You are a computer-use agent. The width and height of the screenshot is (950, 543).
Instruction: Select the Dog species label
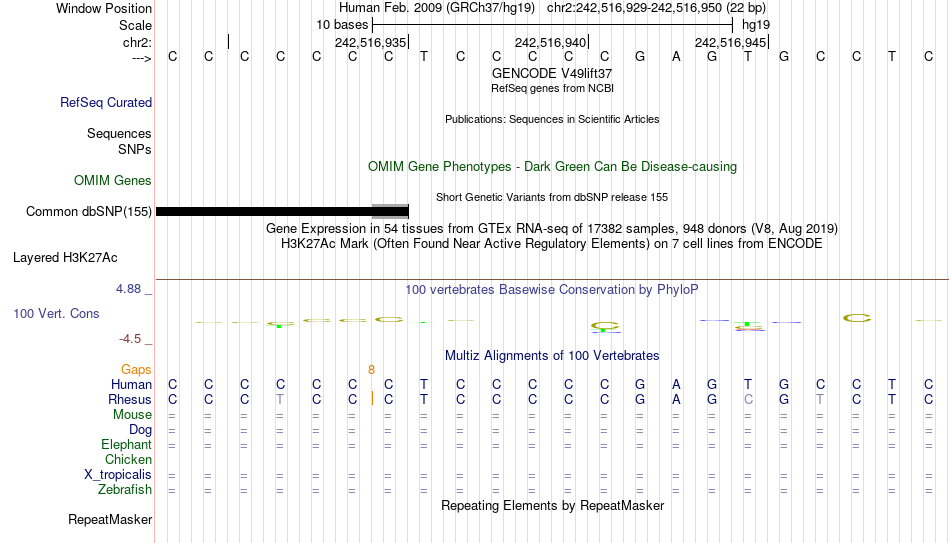click(140, 430)
